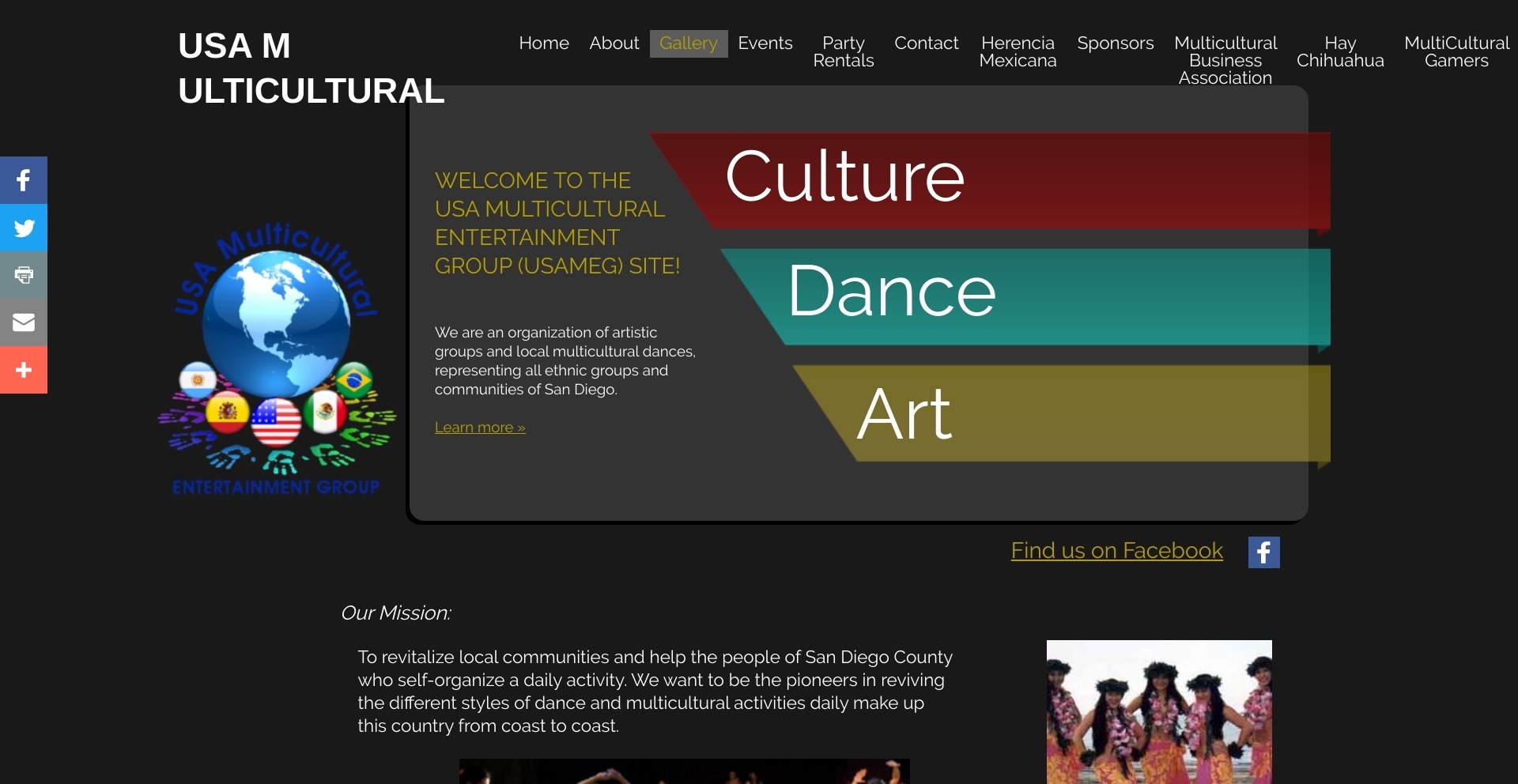Image resolution: width=1518 pixels, height=784 pixels.
Task: Click the 'We are an organization' paragraph
Action: (x=565, y=361)
